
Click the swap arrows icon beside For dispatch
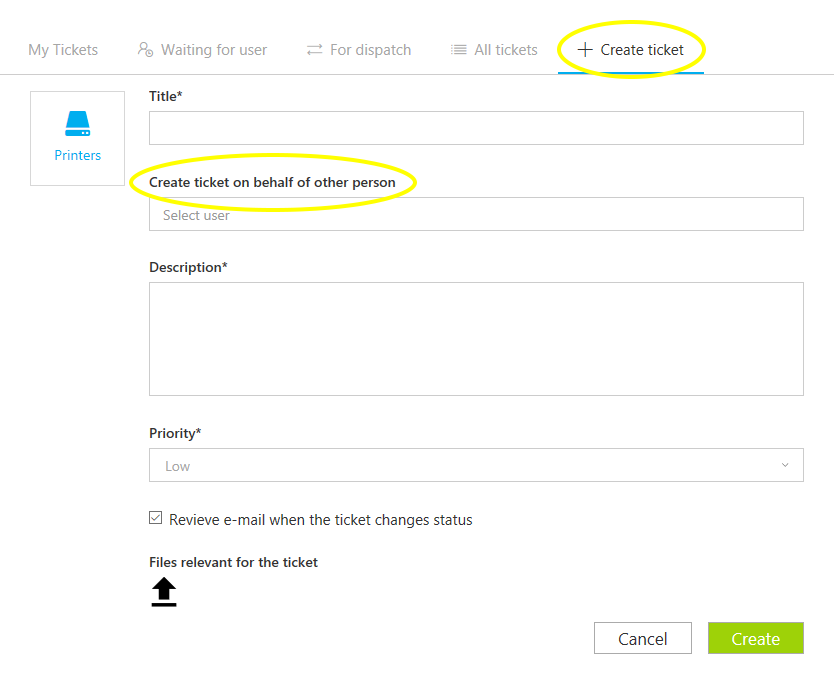coord(315,50)
